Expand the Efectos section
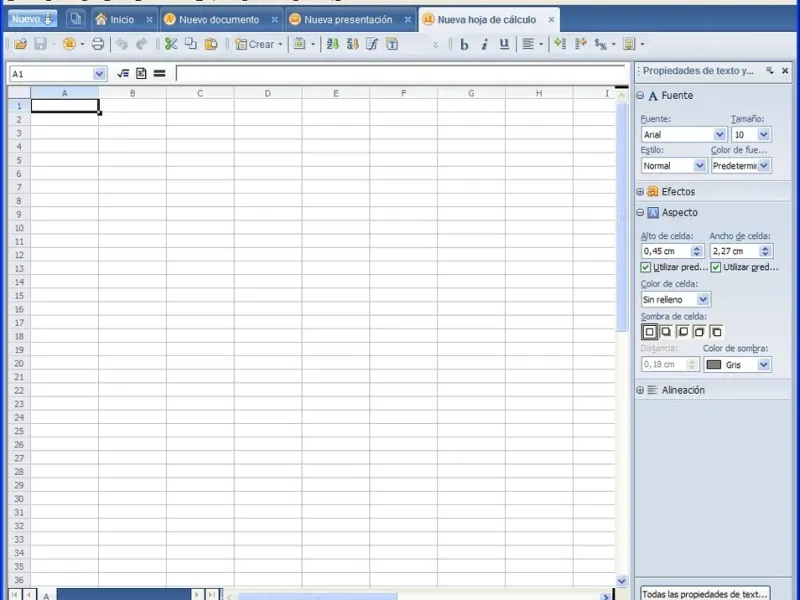Image resolution: width=800 pixels, height=600 pixels. pos(640,192)
